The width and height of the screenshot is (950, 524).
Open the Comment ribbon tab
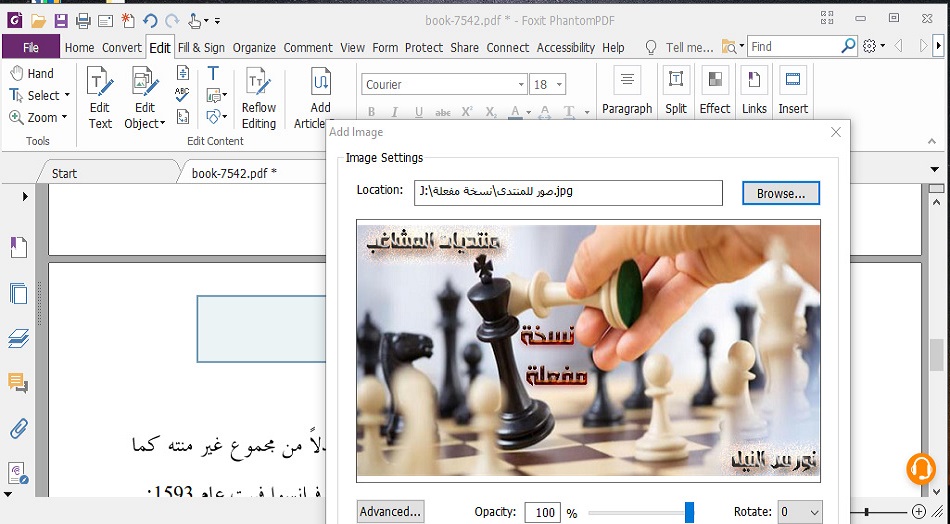pos(307,47)
